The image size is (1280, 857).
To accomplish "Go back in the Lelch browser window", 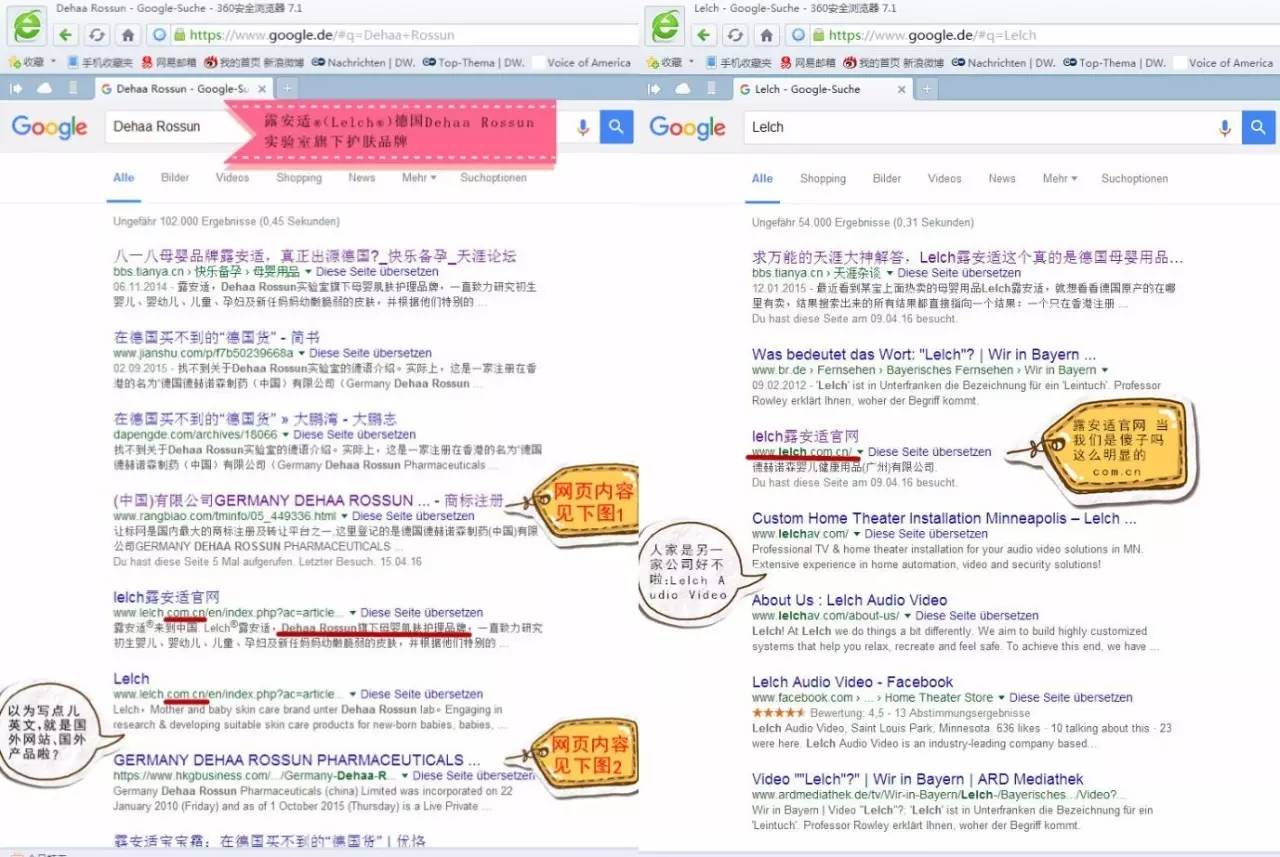I will (x=704, y=35).
